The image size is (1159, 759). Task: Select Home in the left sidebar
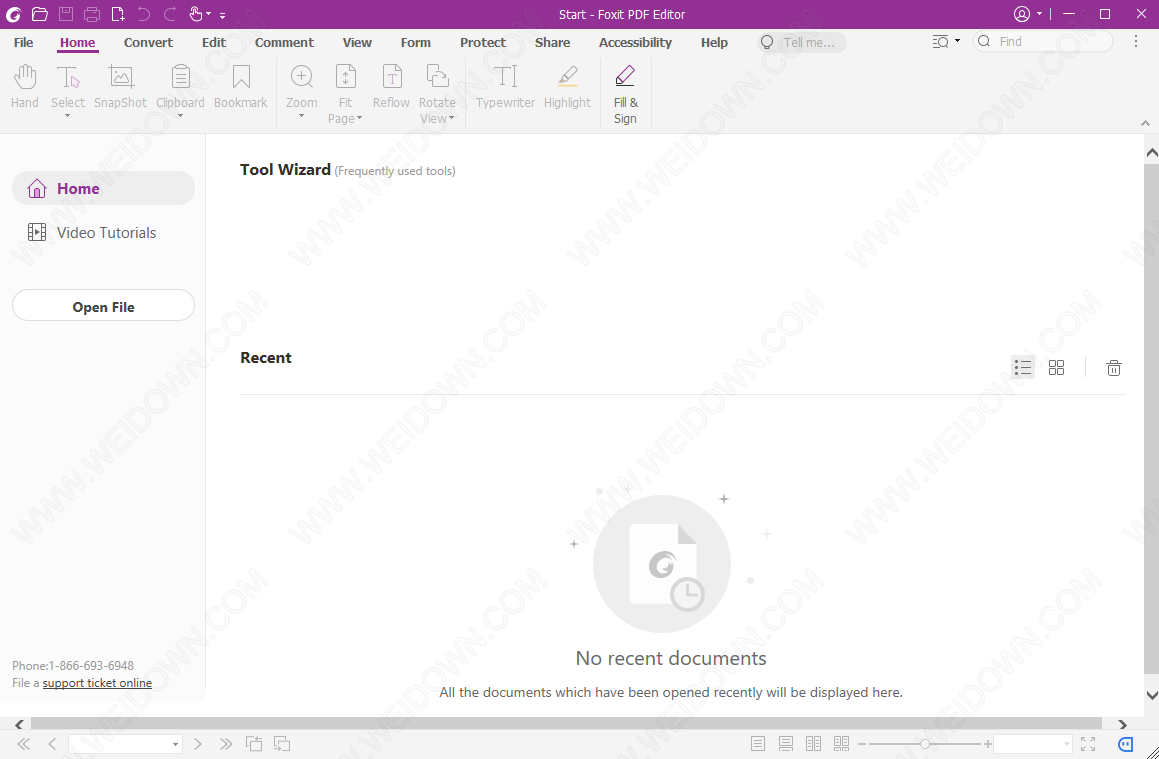[103, 188]
